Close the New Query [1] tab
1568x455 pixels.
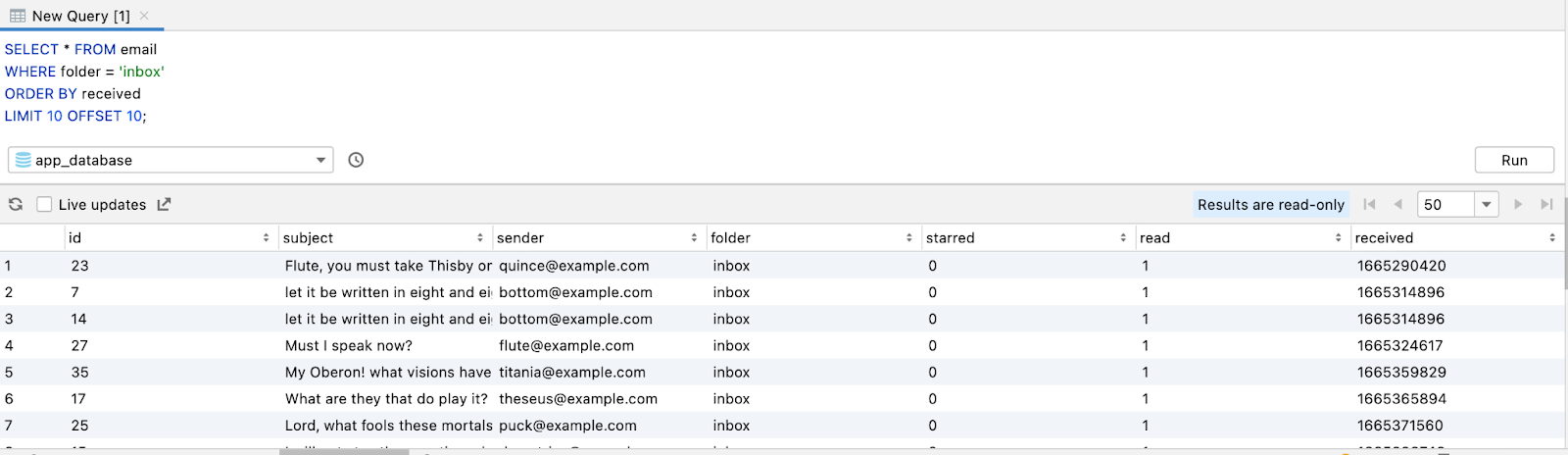tap(144, 16)
